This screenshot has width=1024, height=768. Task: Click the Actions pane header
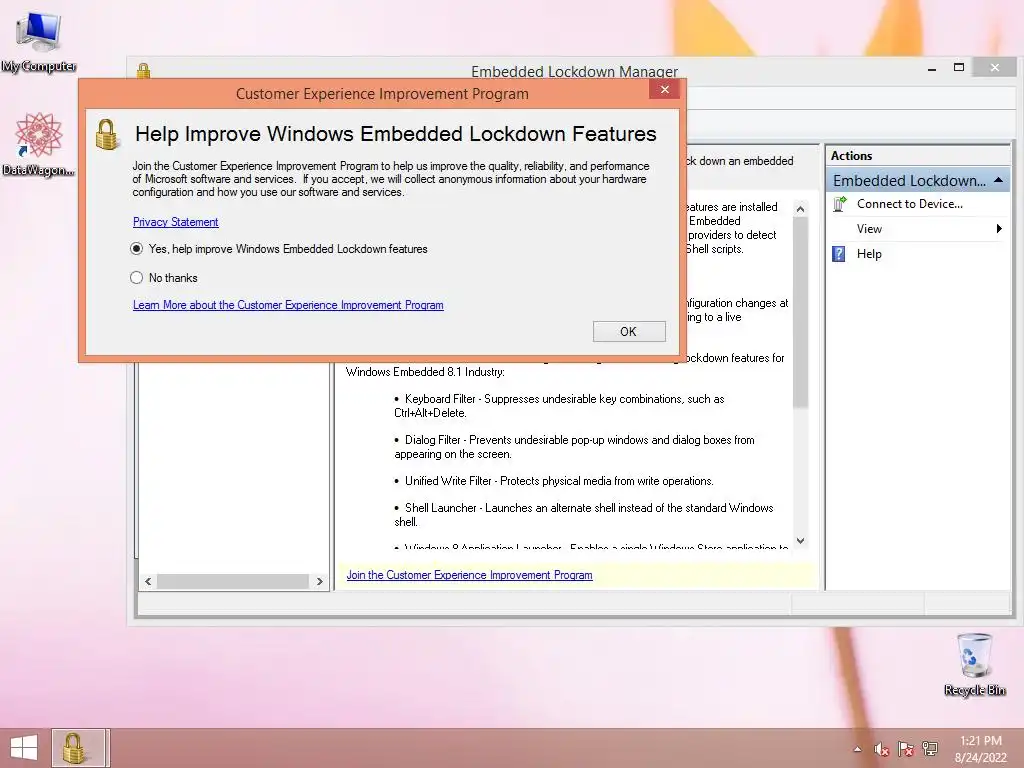click(x=918, y=155)
